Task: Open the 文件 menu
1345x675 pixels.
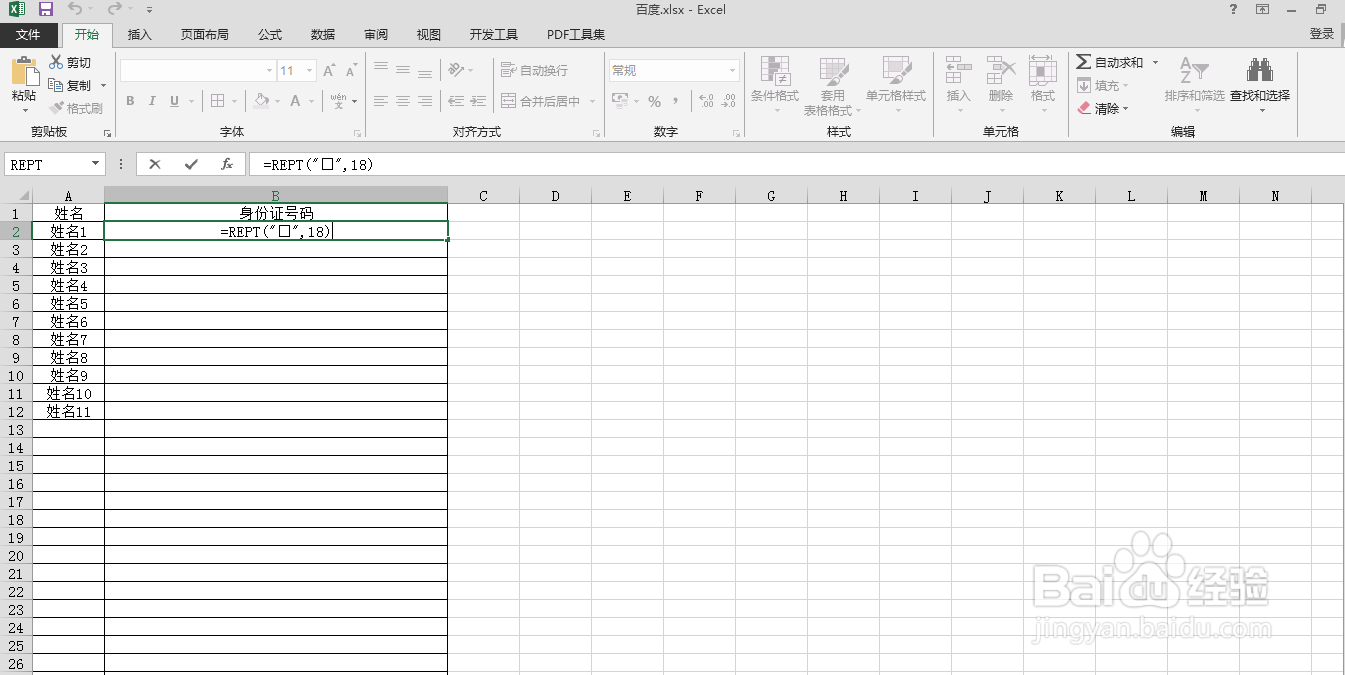Action: point(29,33)
